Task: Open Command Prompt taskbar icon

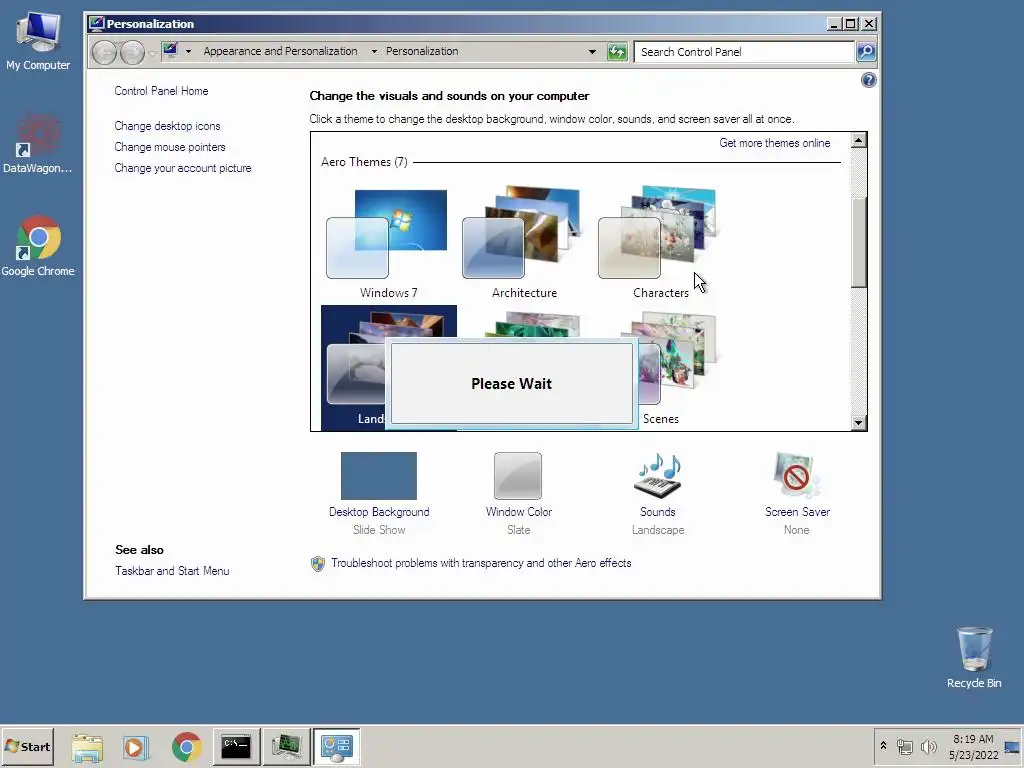Action: (x=236, y=746)
